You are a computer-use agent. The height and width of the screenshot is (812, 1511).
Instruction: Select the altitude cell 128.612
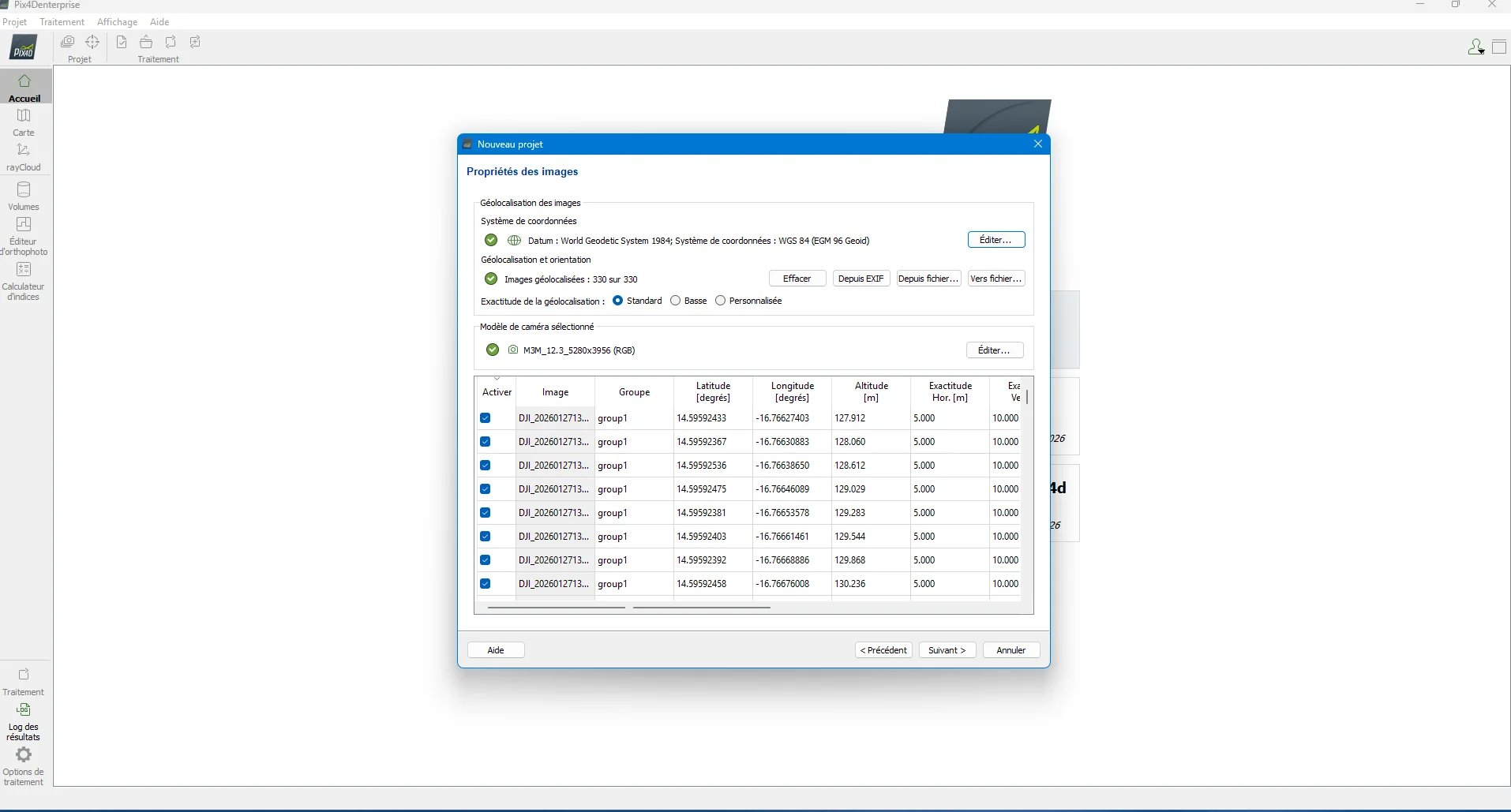872,466
